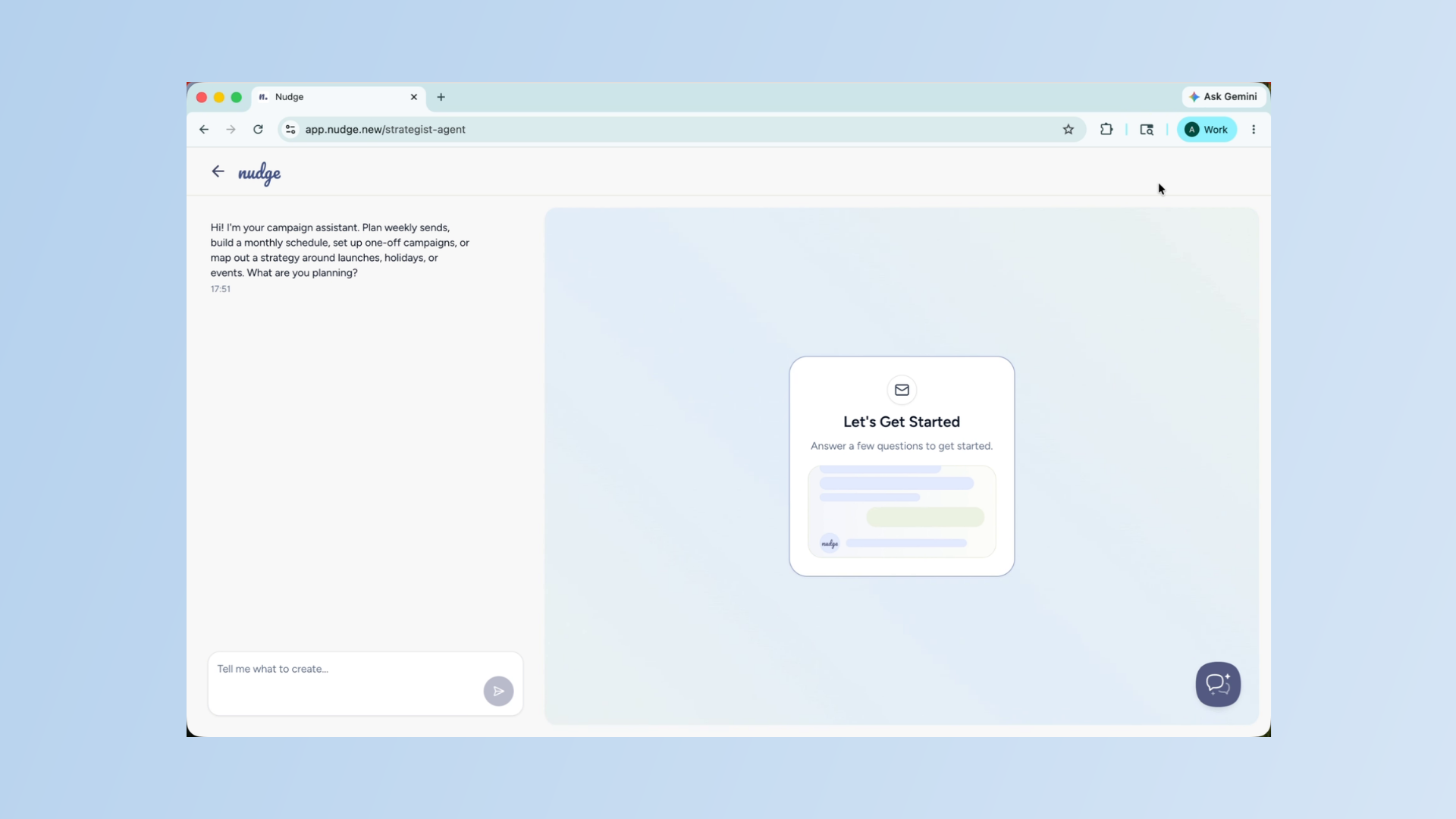Click the 'Let's Get Started' heading
Screen dimensions: 1456x819
(902, 422)
